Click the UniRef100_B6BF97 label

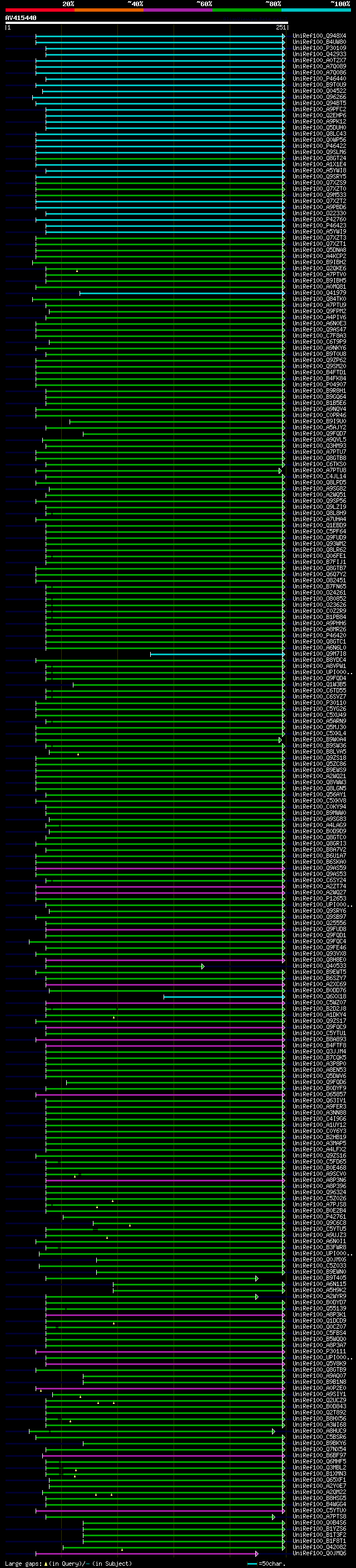[319, 1456]
